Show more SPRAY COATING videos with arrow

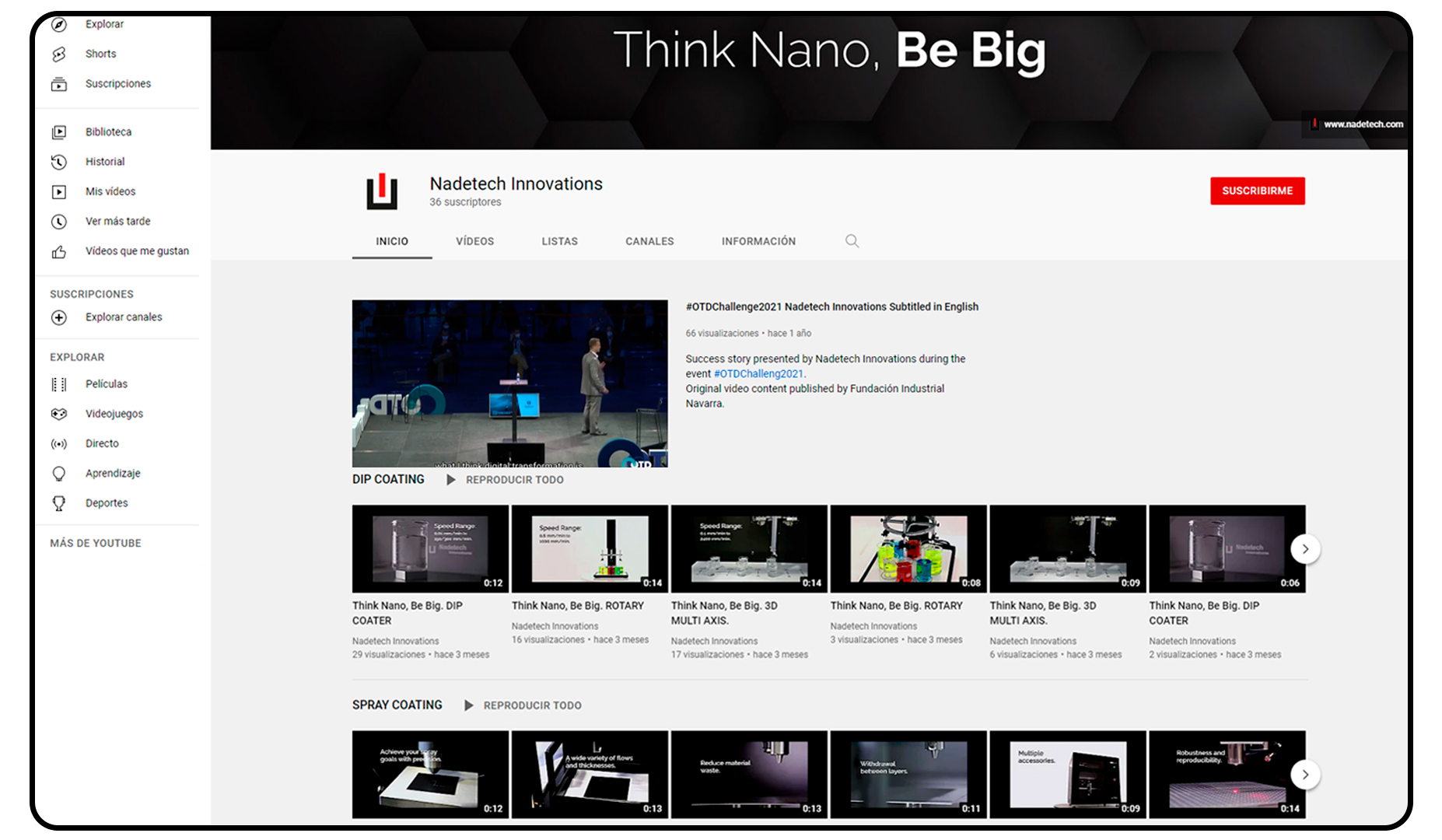click(x=1304, y=775)
